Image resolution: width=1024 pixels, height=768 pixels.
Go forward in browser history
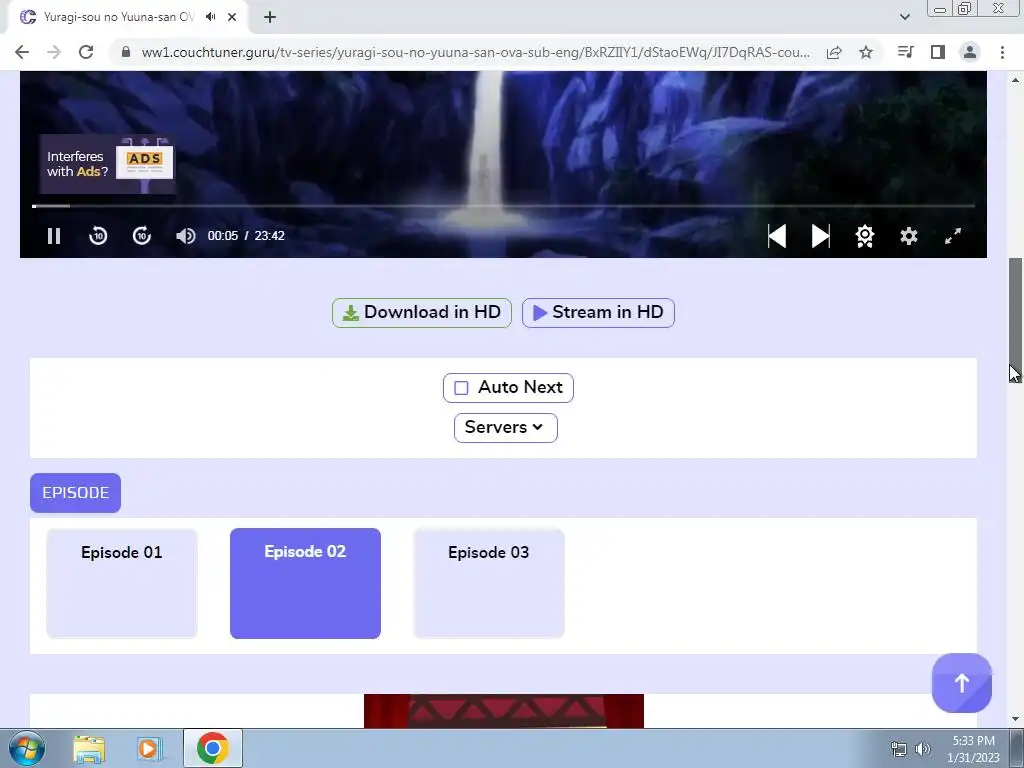pos(54,52)
